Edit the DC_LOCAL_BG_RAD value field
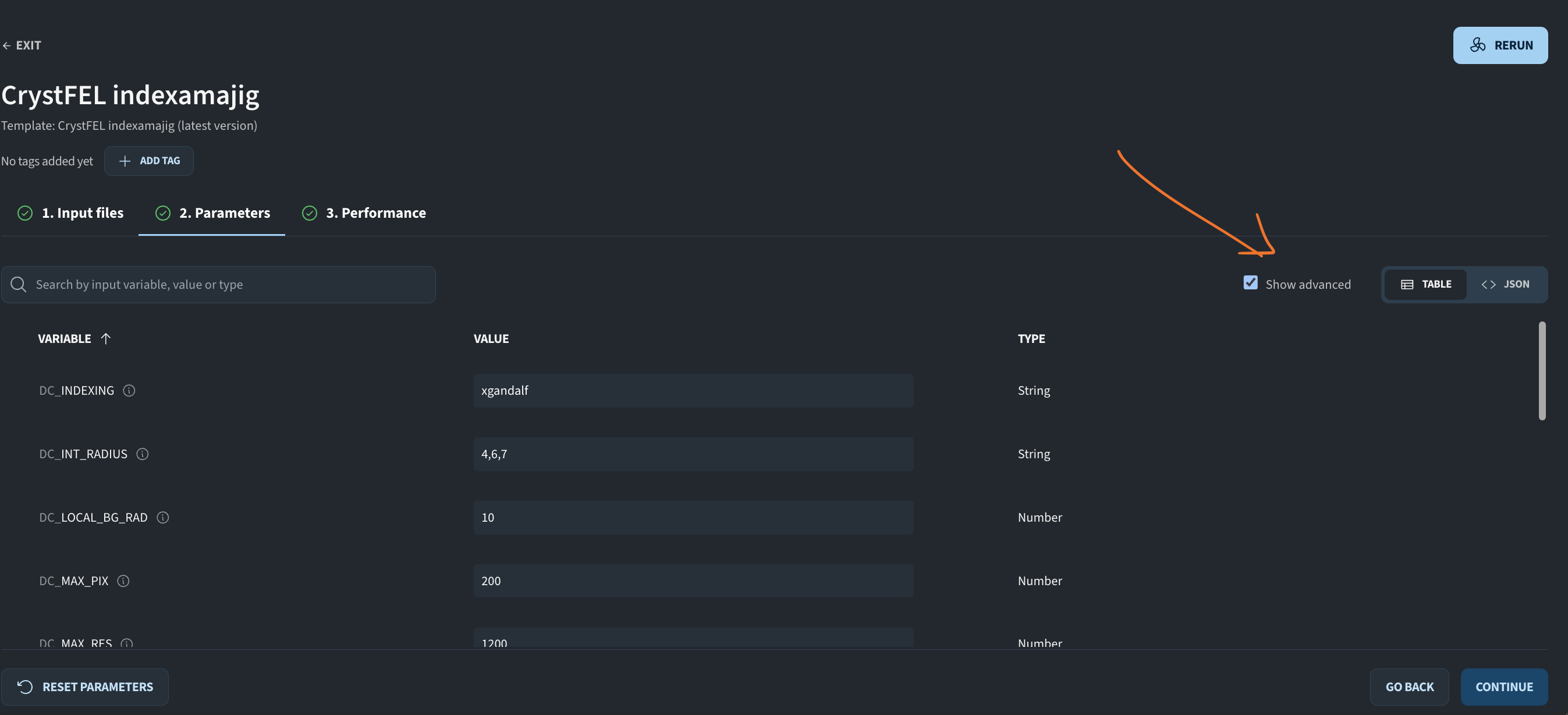 [693, 517]
